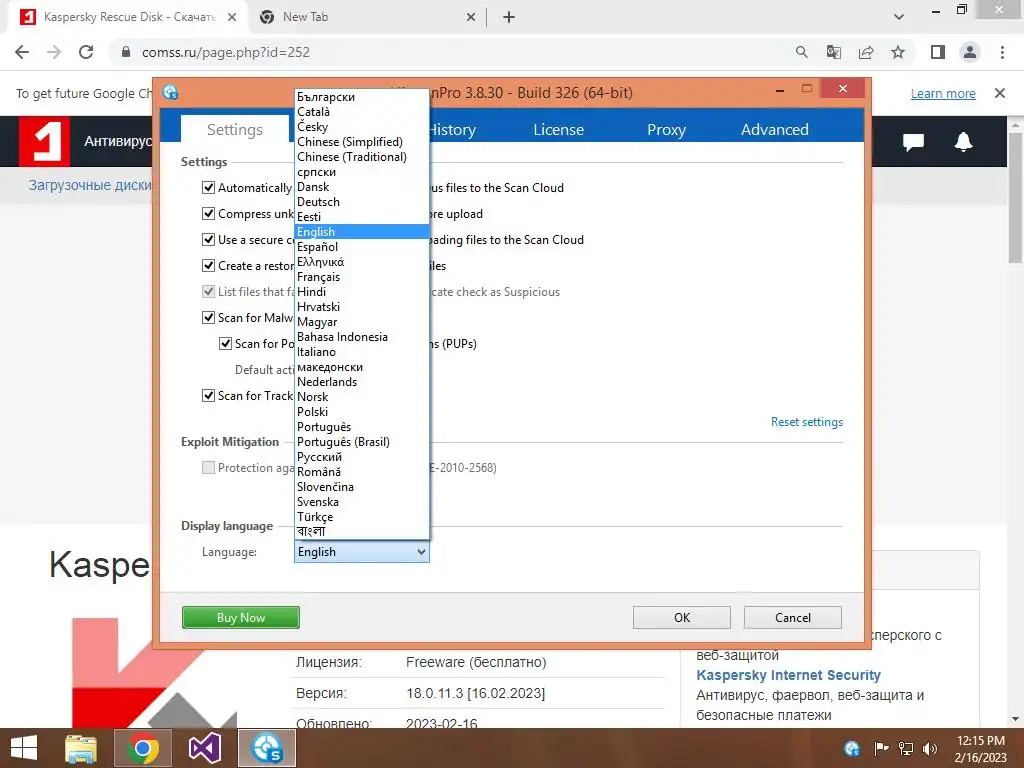Collapse the Language combo box arrow
The image size is (1024, 768).
[421, 552]
